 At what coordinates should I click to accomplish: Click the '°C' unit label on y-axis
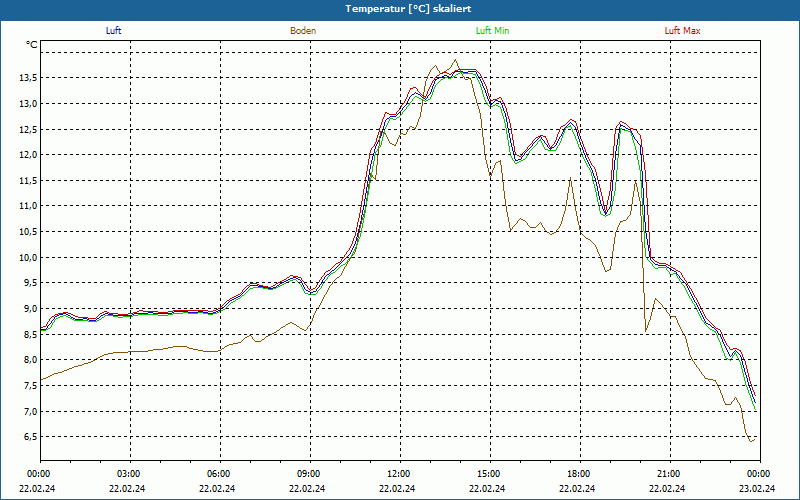tap(31, 45)
